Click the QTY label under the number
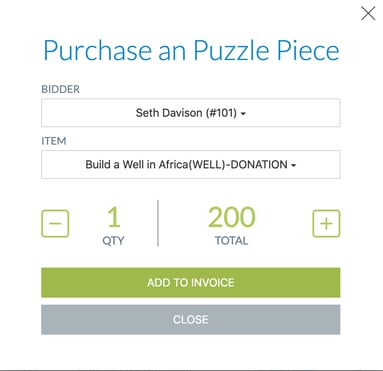Viewport: 383px width, 371px height. point(113,241)
